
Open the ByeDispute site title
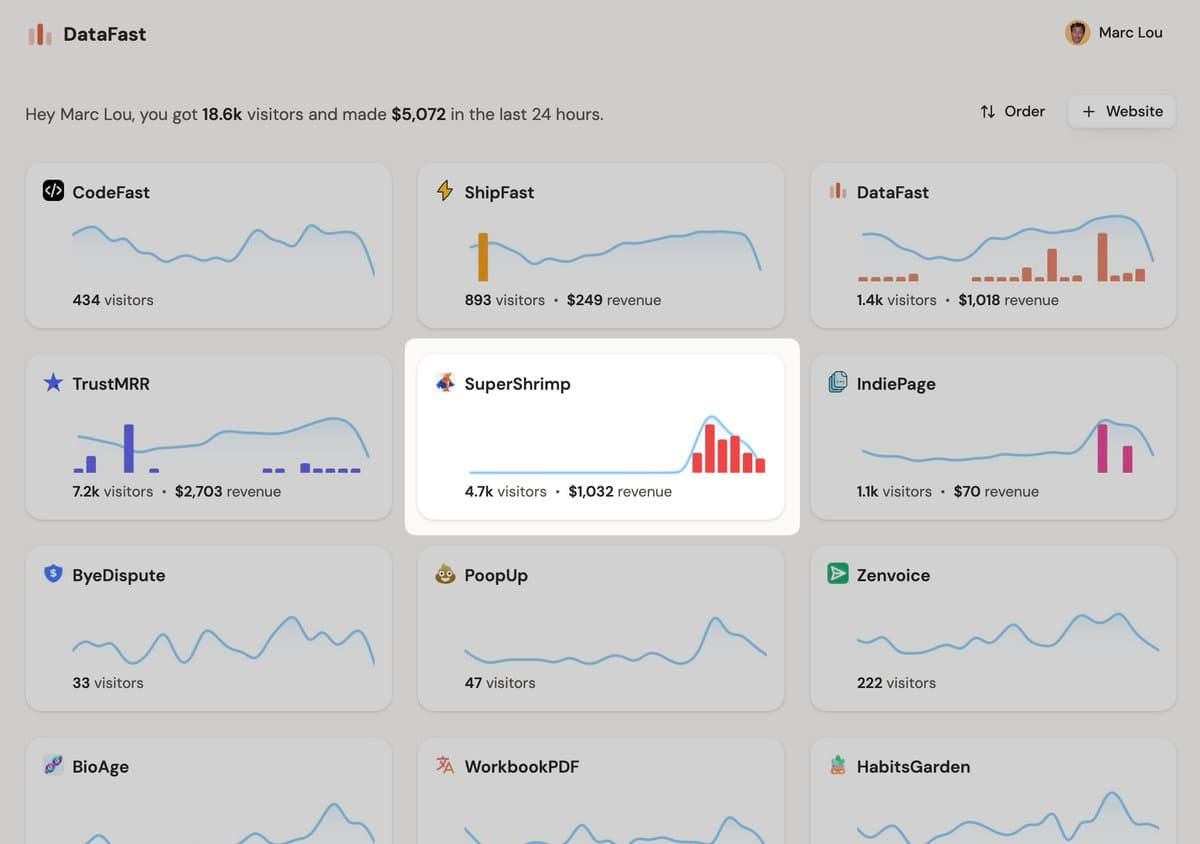pos(119,576)
